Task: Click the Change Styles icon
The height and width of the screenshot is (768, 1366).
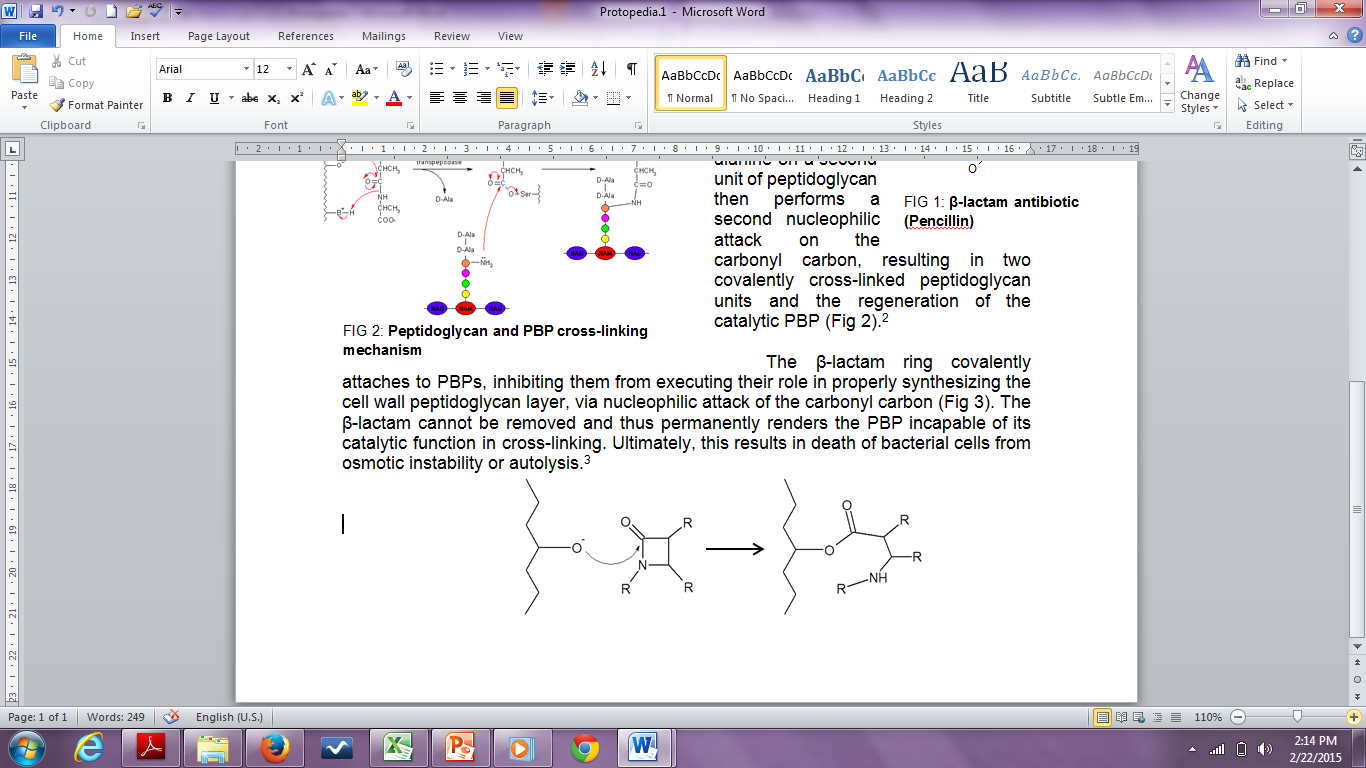Action: pos(1199,84)
